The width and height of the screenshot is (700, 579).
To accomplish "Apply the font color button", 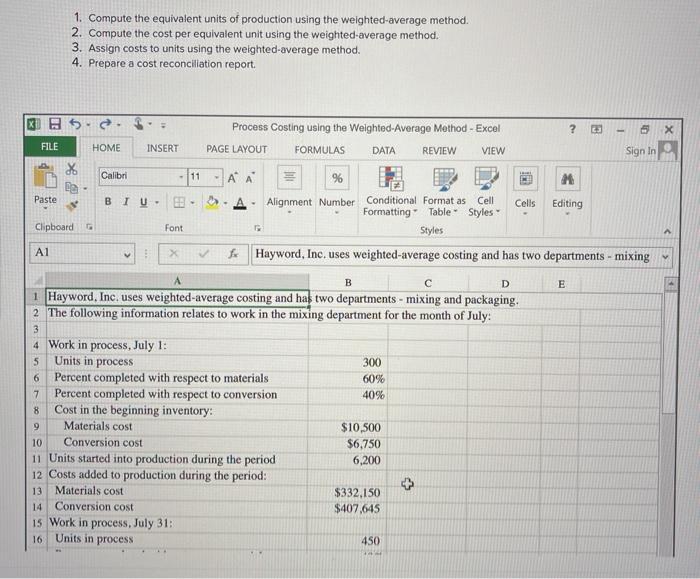I will pos(240,204).
